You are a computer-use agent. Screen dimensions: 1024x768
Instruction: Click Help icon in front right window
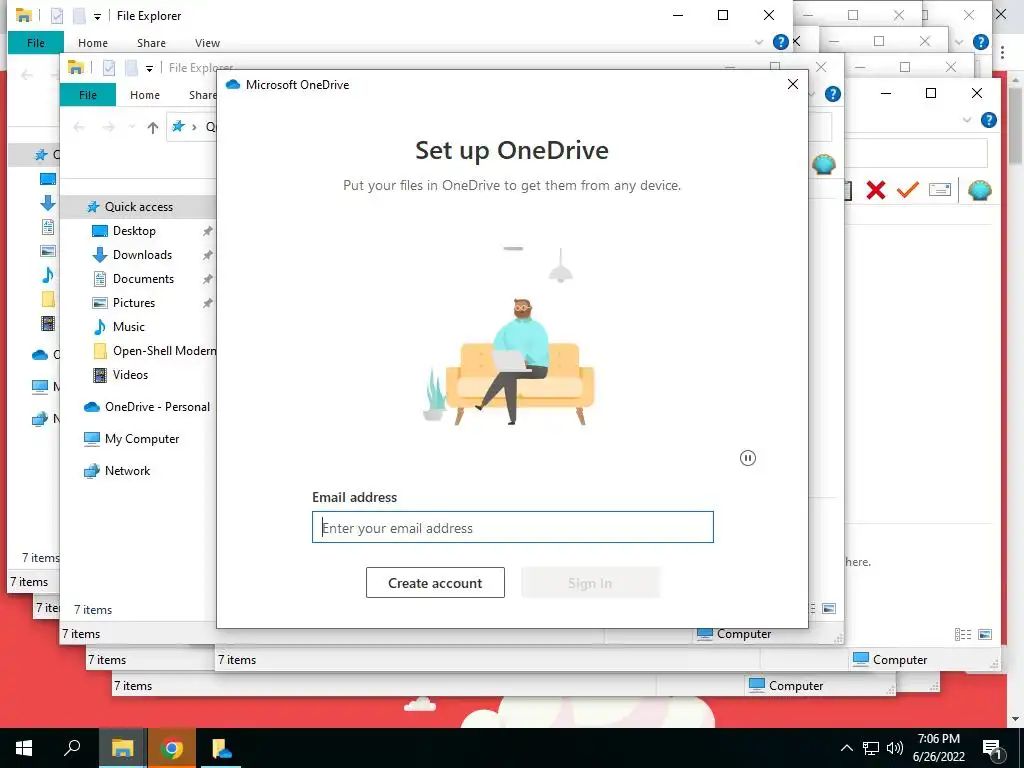(989, 120)
